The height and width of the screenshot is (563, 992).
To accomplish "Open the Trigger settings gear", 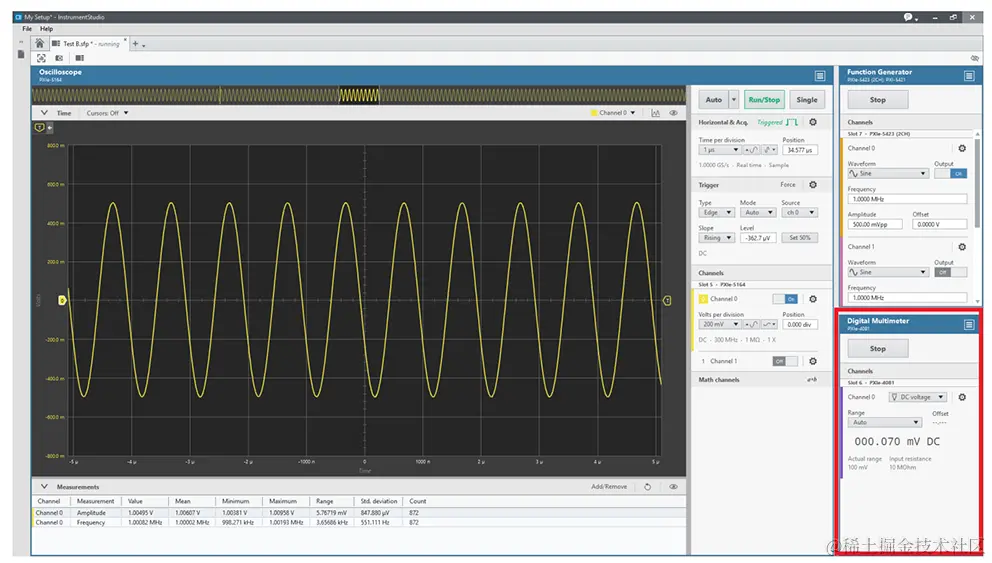I will click(x=813, y=185).
